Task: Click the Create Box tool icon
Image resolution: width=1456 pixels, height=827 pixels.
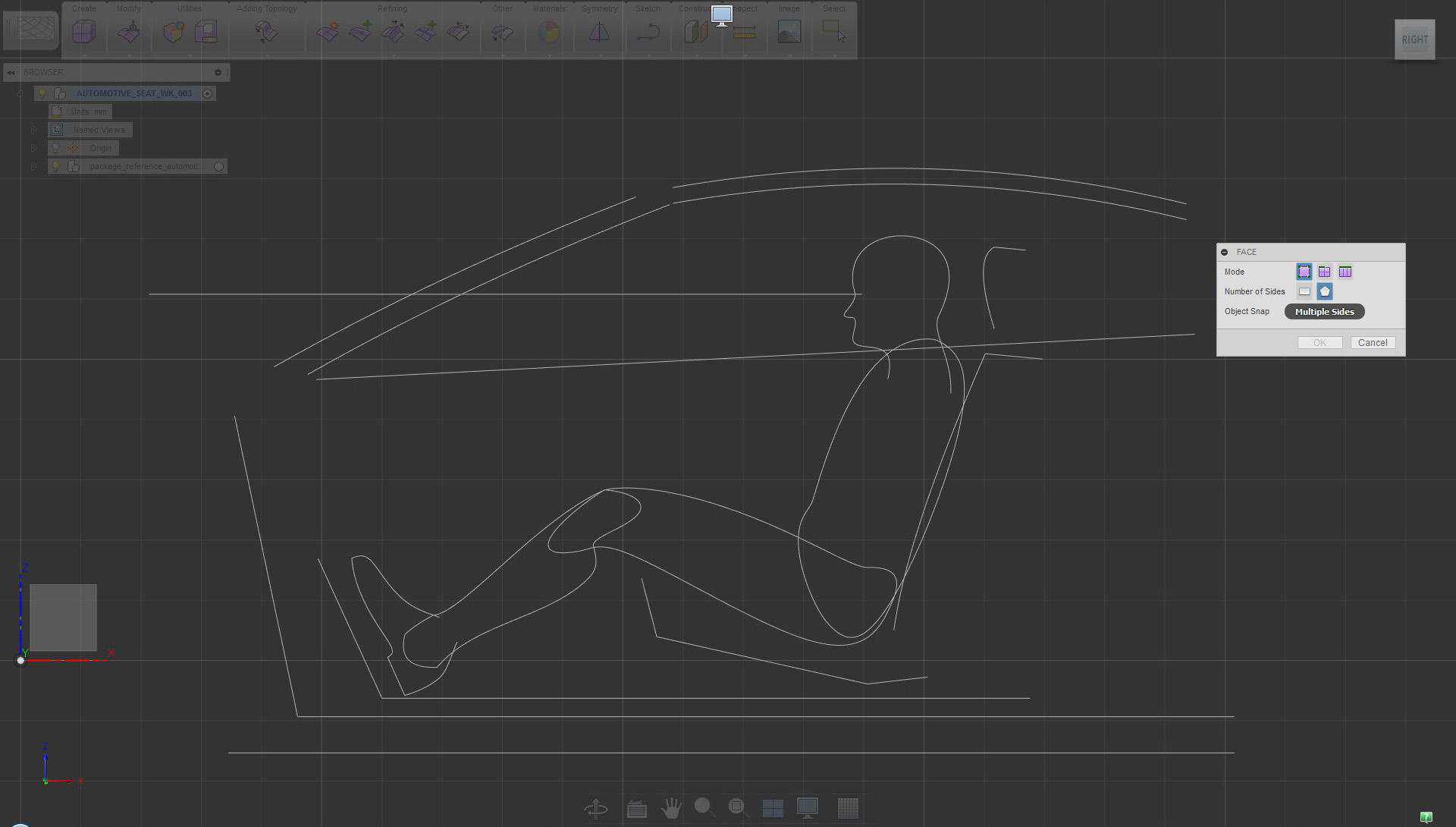Action: coord(84,32)
